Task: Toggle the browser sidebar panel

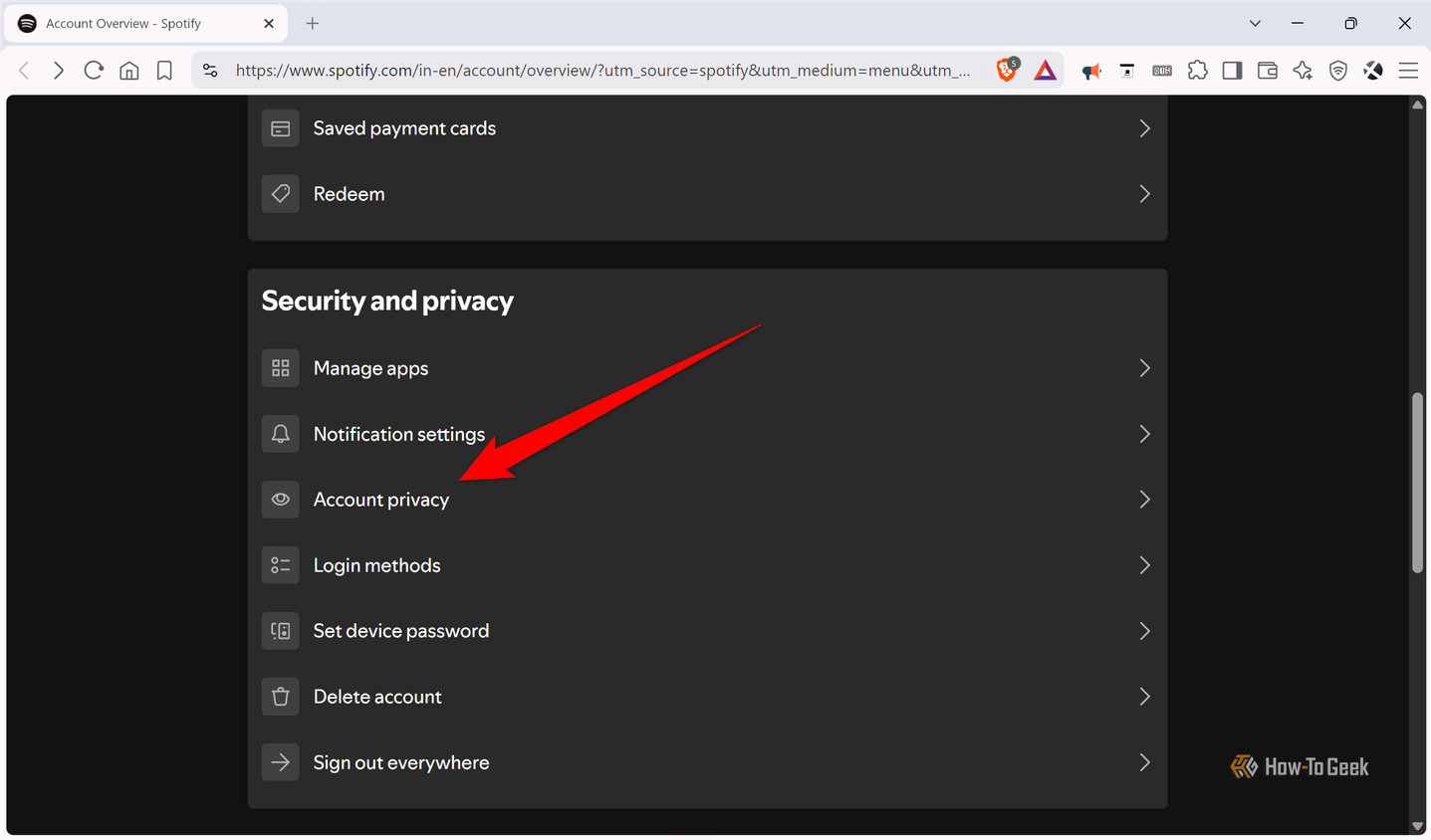Action: tap(1232, 71)
